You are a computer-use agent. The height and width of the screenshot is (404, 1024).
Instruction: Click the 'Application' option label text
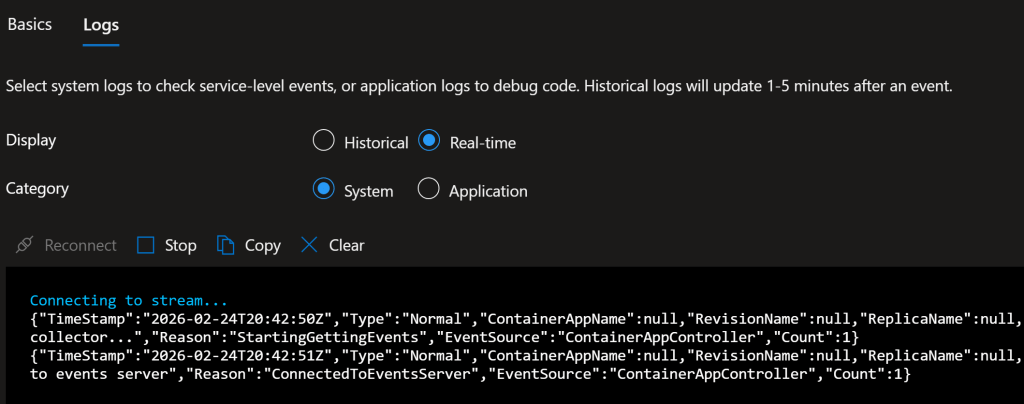point(488,191)
